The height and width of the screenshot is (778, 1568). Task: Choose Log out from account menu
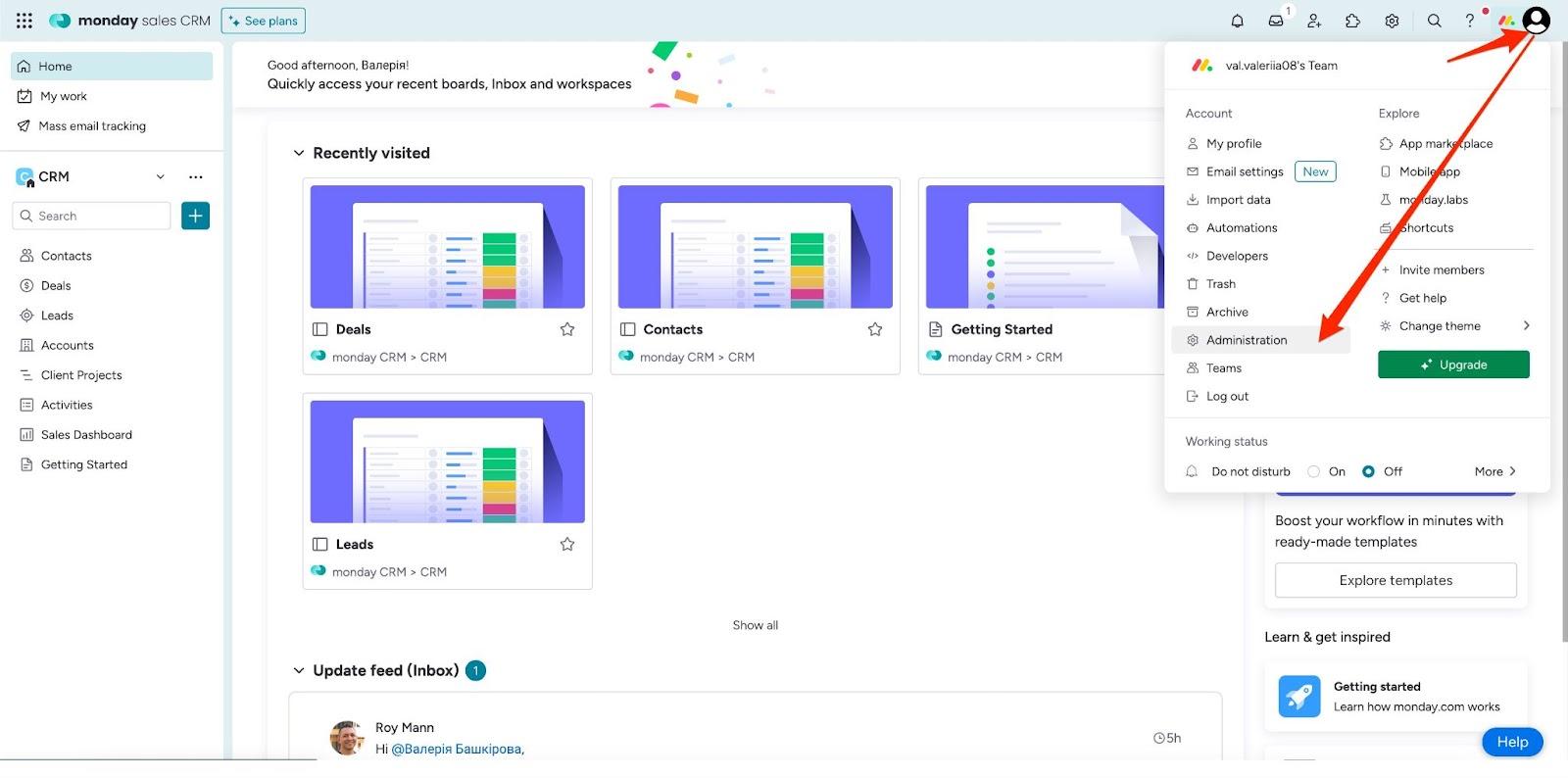pos(1227,397)
